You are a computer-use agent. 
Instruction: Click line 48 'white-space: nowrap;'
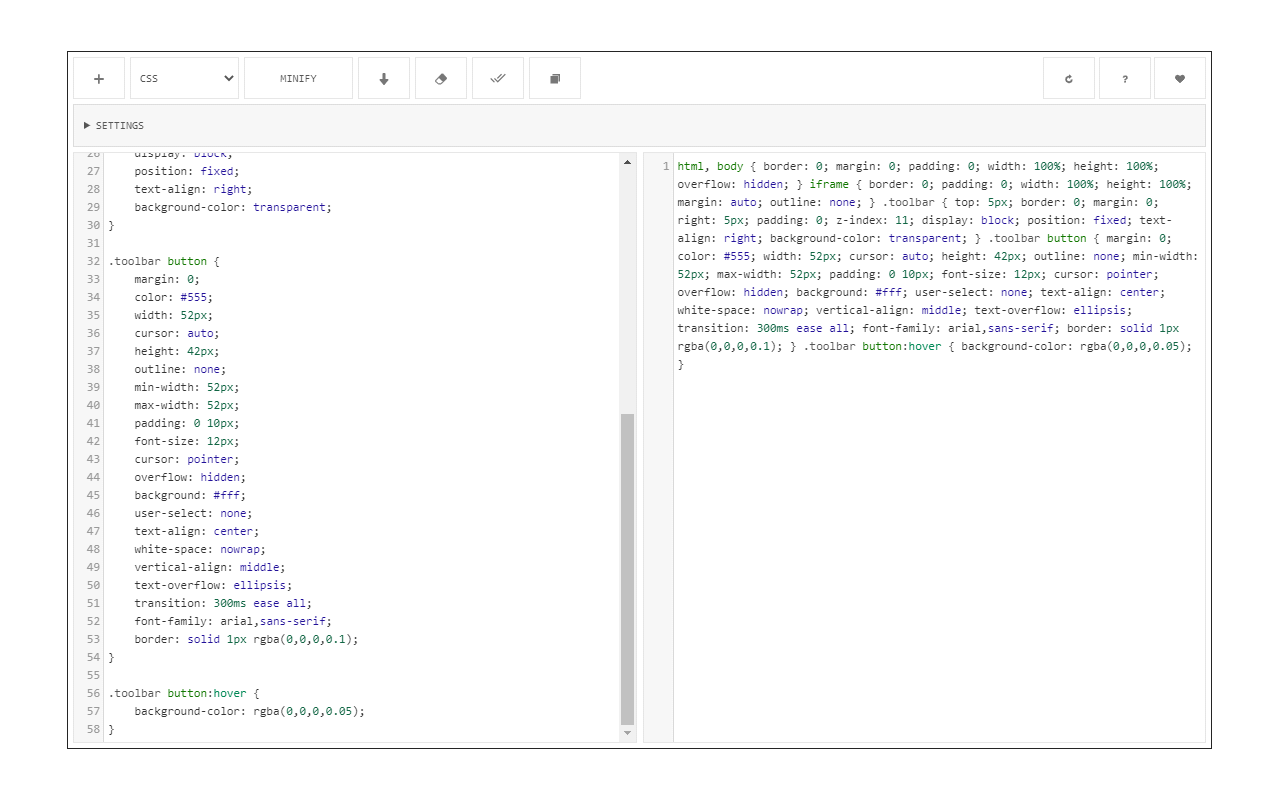pos(200,549)
